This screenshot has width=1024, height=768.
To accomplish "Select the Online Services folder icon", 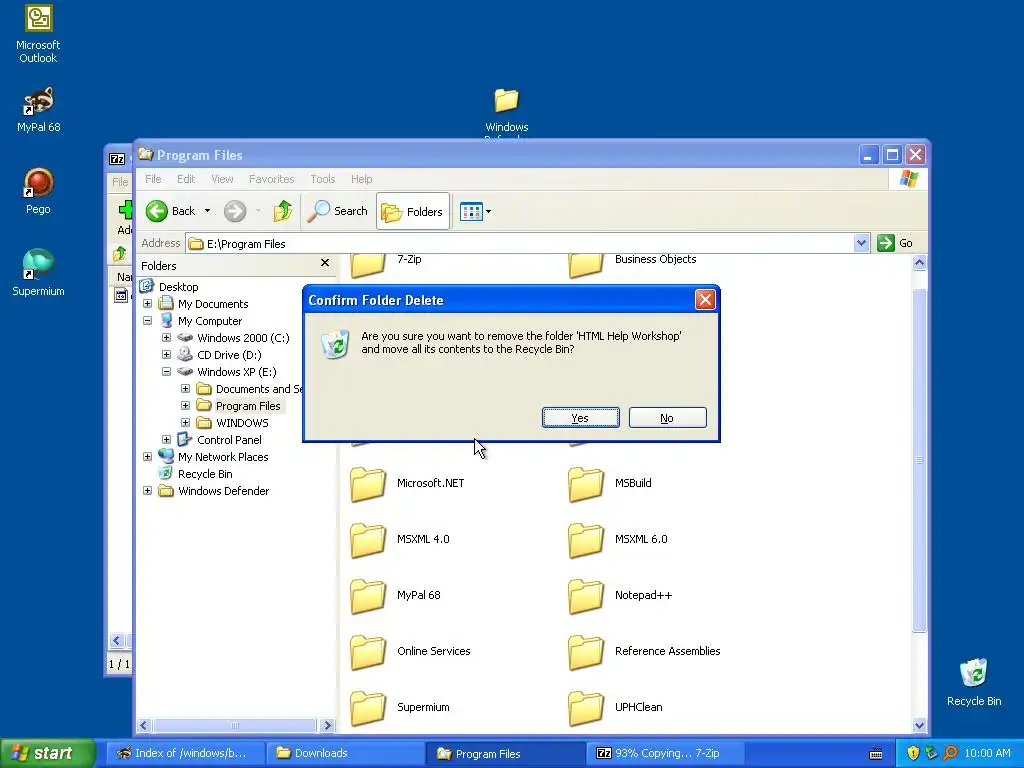I will (368, 652).
